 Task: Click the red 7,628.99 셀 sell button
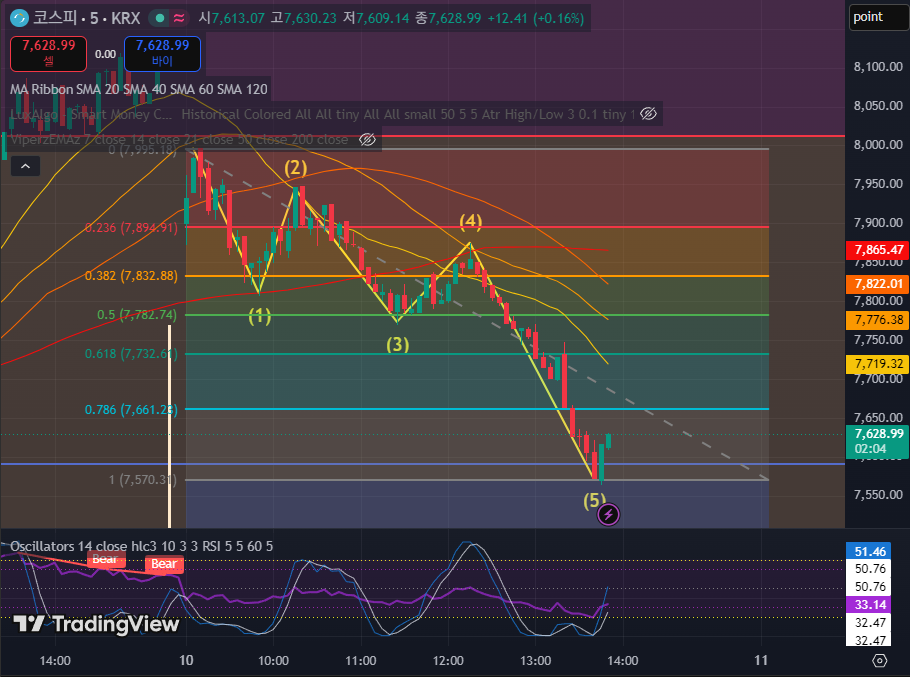(x=49, y=53)
